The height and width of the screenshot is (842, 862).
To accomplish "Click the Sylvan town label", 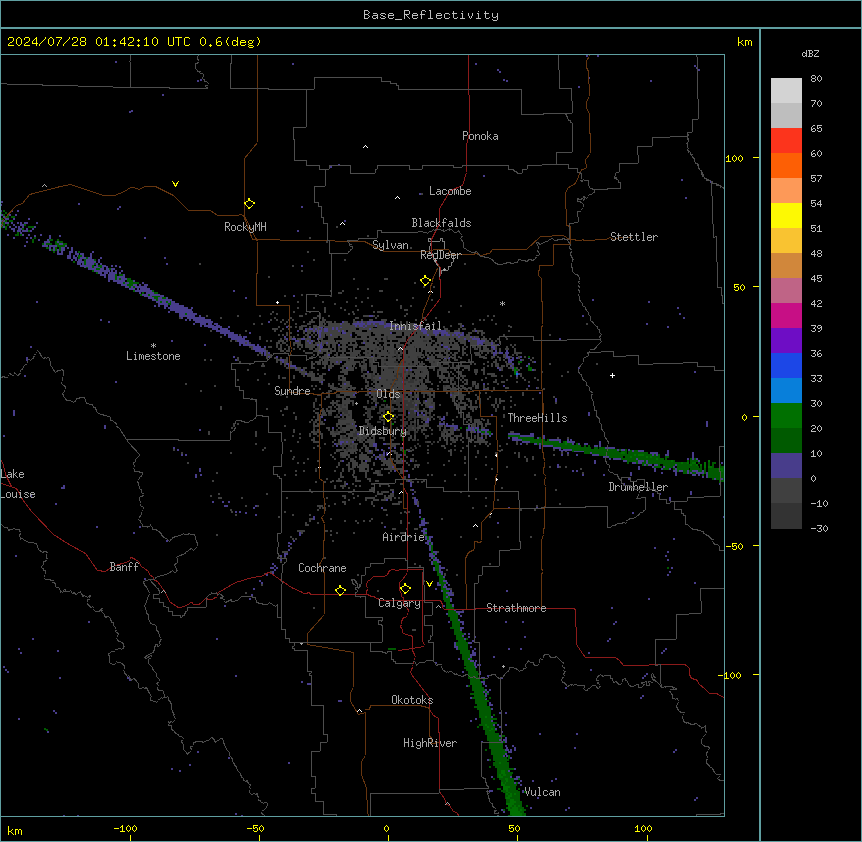I will (x=390, y=245).
